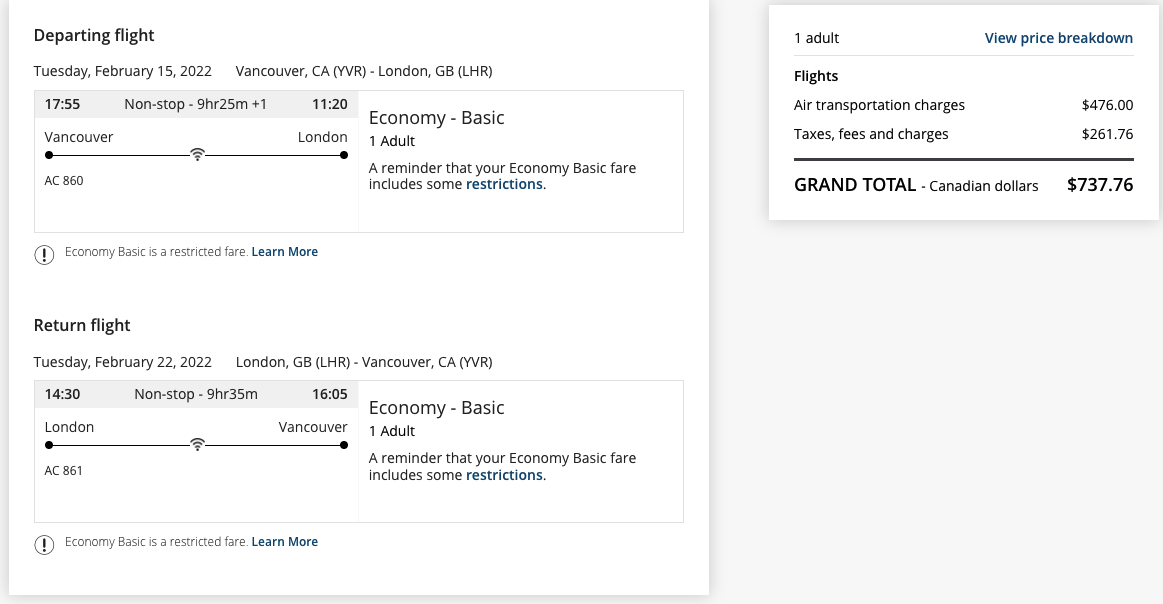Select flight number AC 860
The width and height of the screenshot is (1163, 604).
[64, 181]
